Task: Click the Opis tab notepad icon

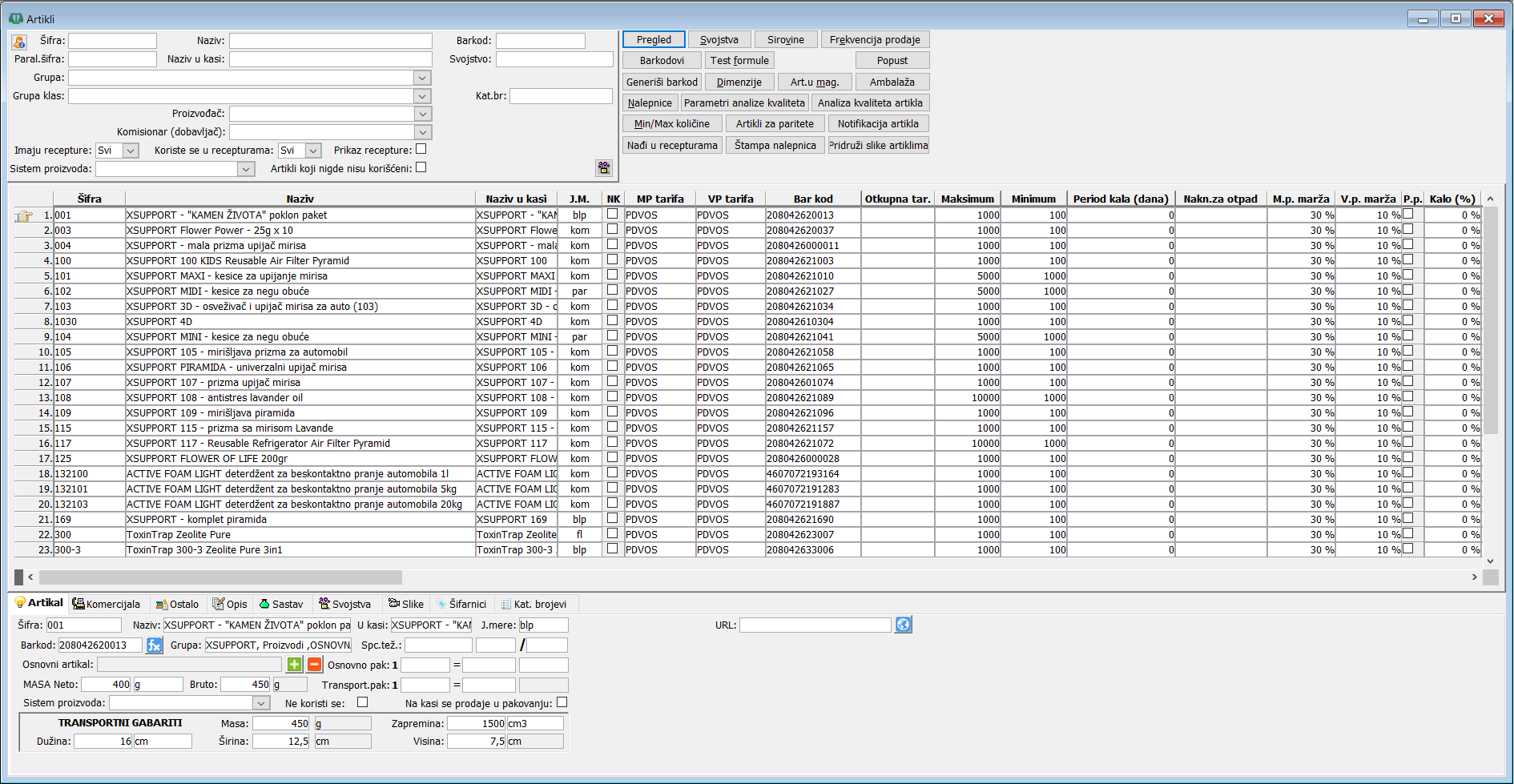Action: 219,604
